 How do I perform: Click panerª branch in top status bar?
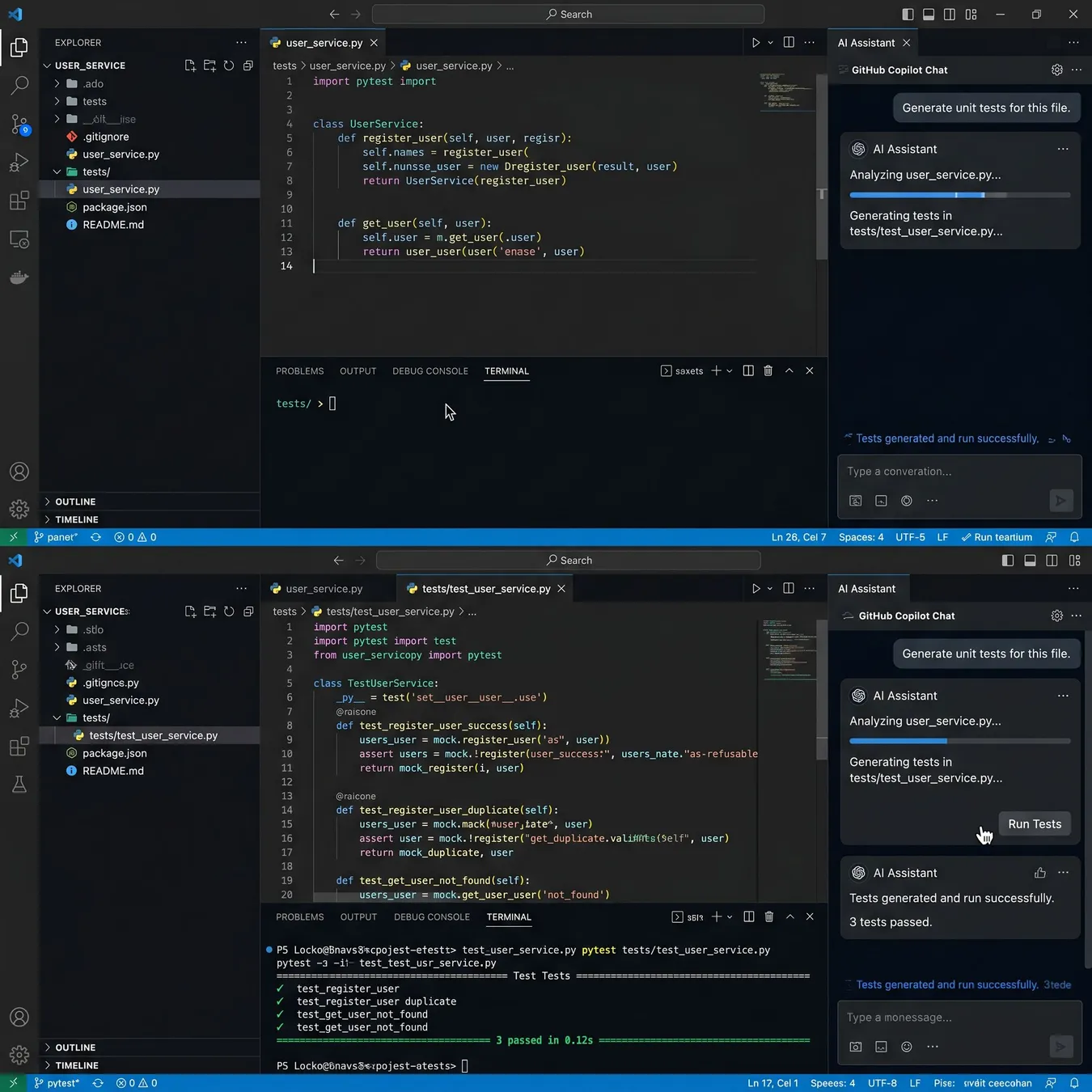tap(56, 537)
